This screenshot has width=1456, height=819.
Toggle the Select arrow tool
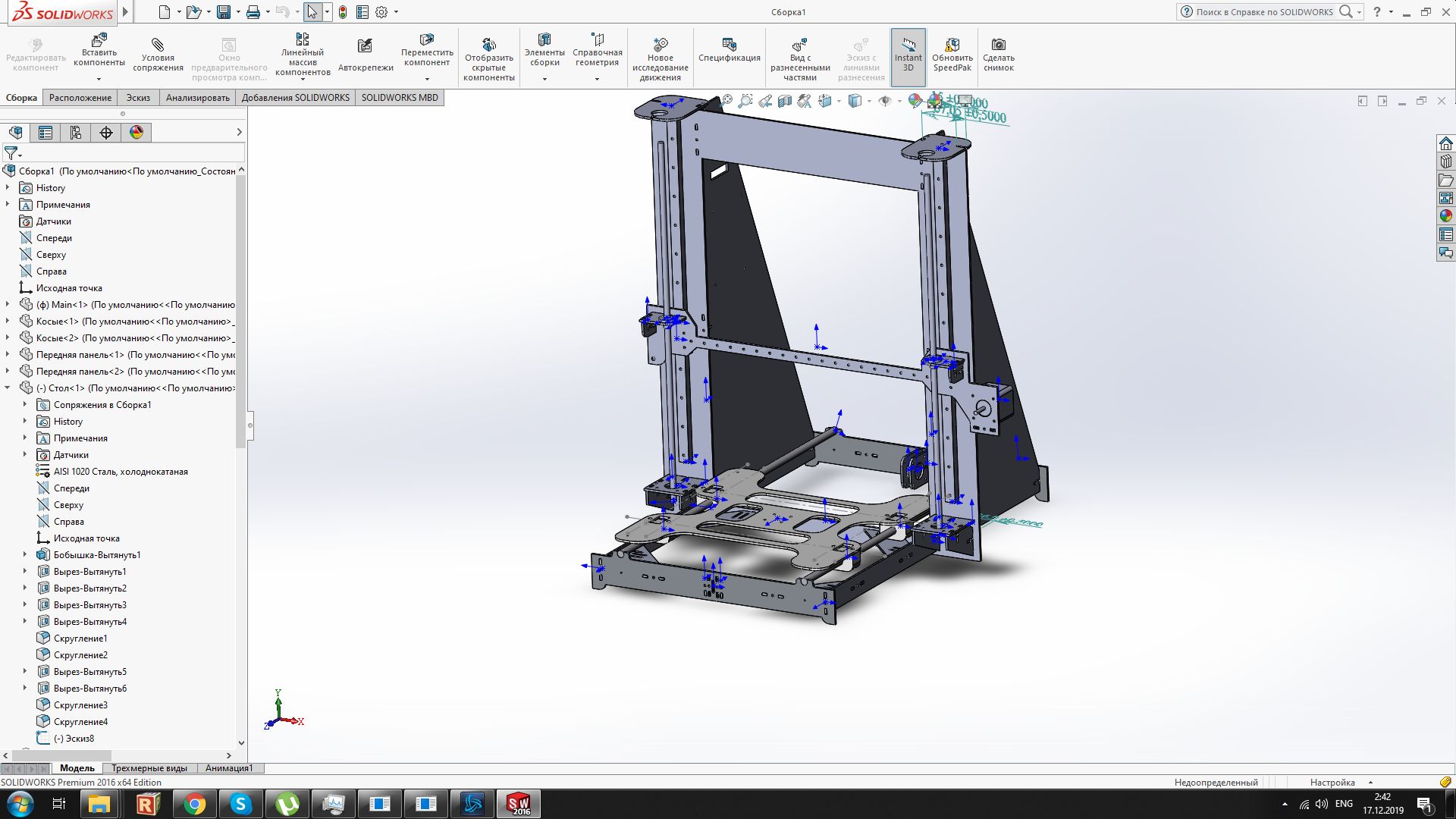point(312,12)
